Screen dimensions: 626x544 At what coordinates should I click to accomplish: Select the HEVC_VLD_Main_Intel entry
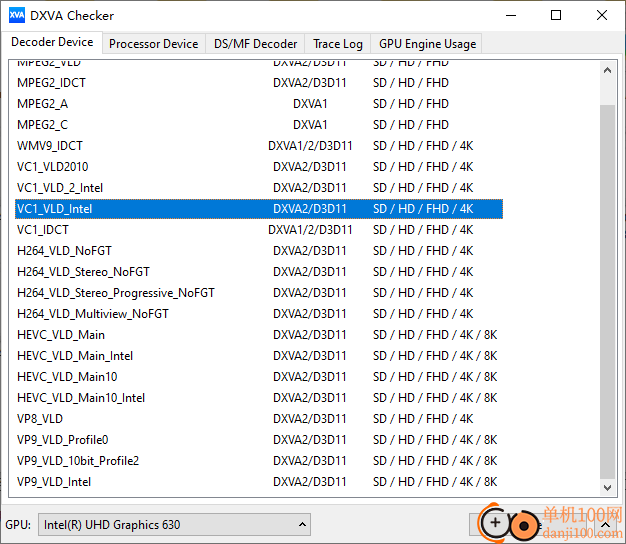pyautogui.click(x=259, y=356)
